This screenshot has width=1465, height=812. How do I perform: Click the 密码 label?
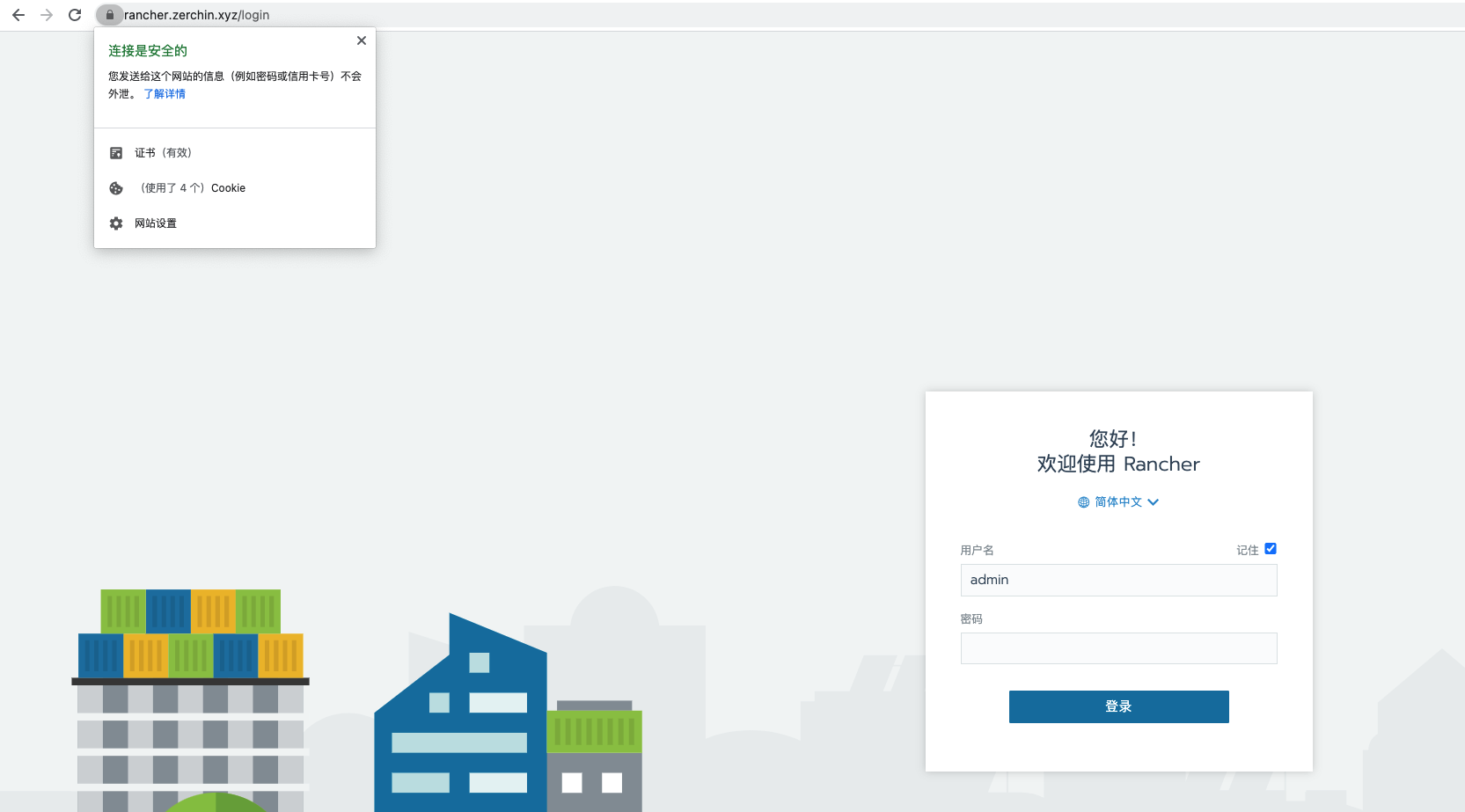(971, 619)
